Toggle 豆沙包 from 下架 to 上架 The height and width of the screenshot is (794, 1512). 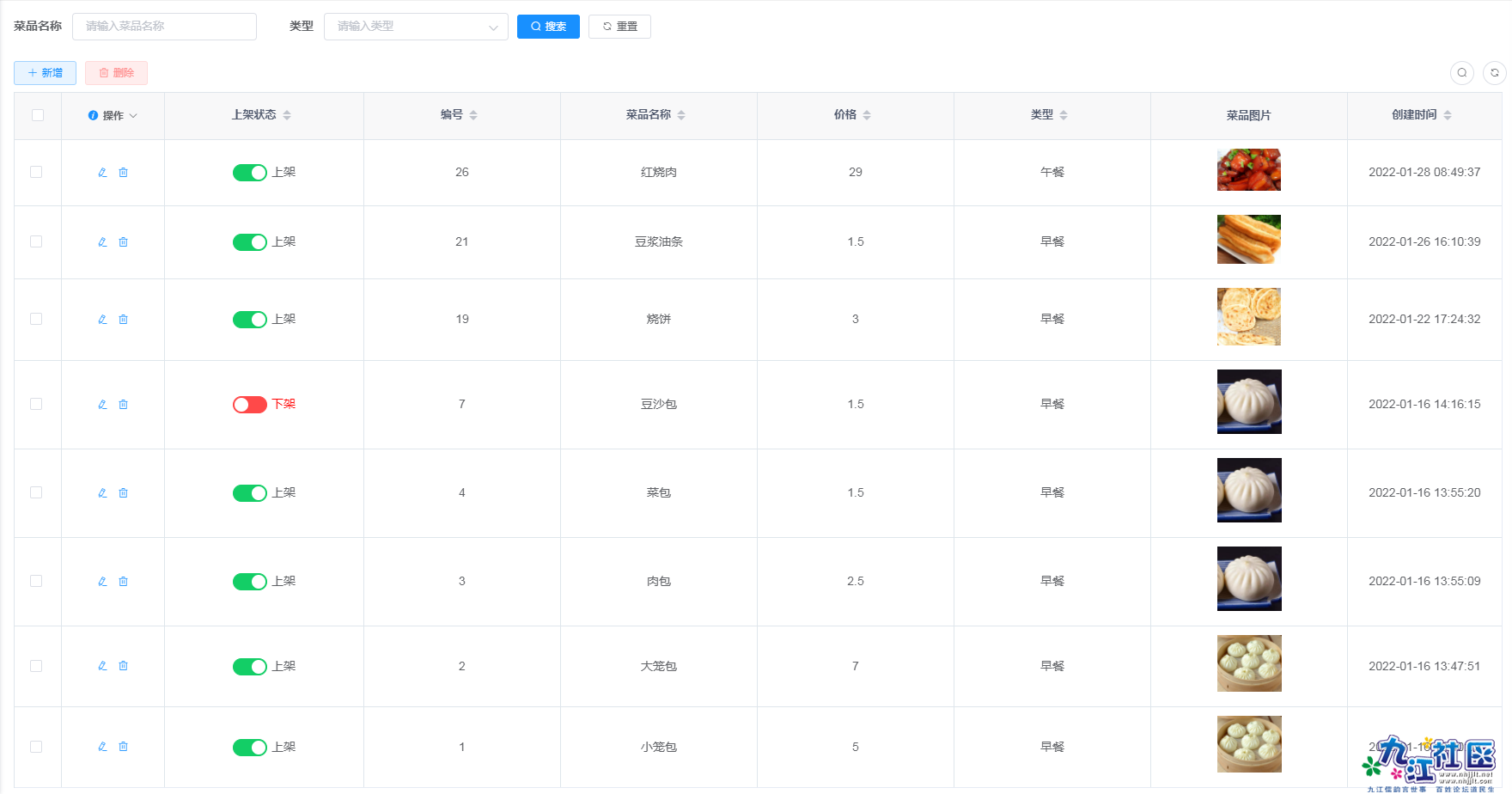coord(249,404)
